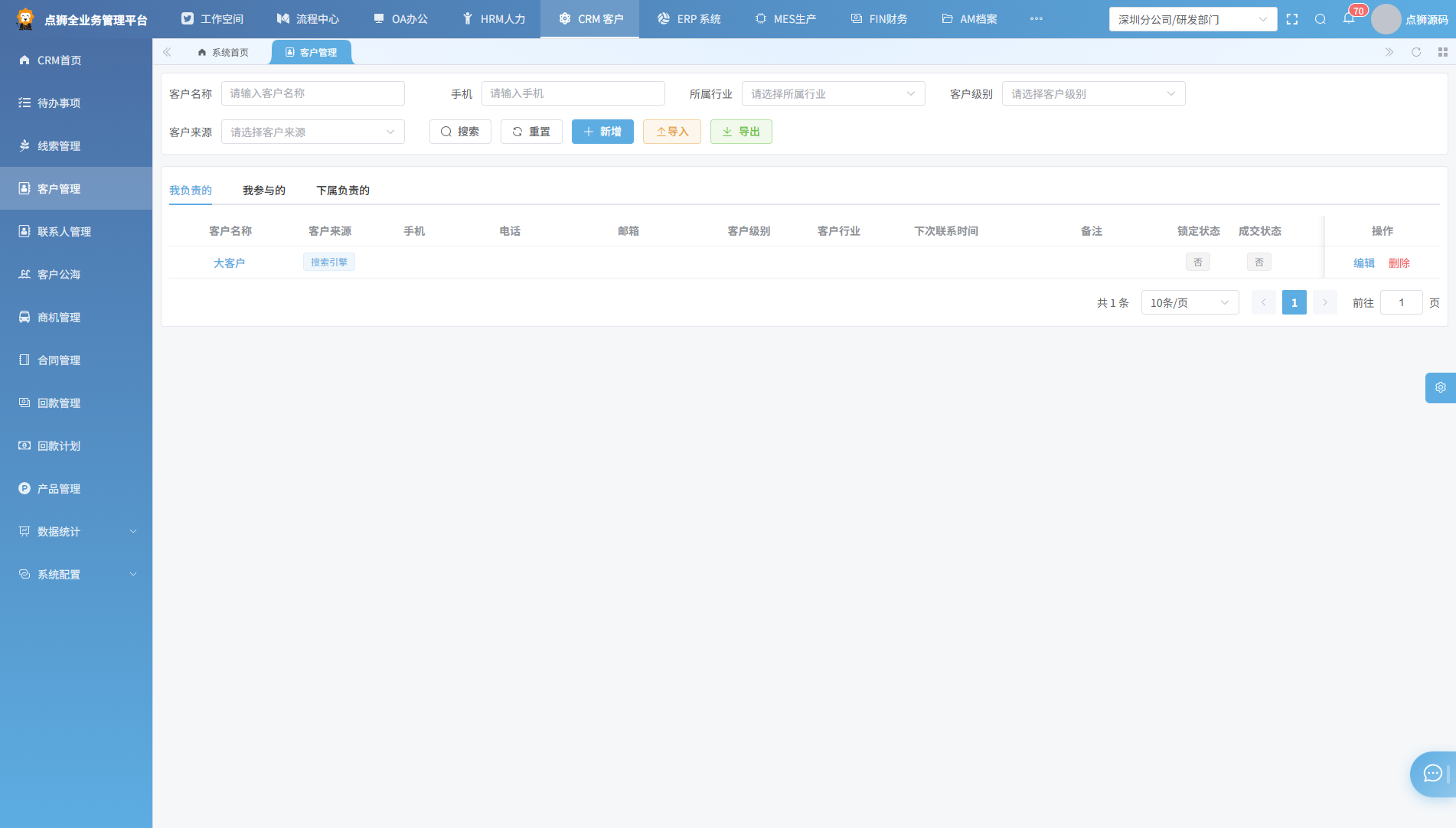1456x828 pixels.
Task: Collapse sidebar with the double-left arrow
Action: click(167, 52)
